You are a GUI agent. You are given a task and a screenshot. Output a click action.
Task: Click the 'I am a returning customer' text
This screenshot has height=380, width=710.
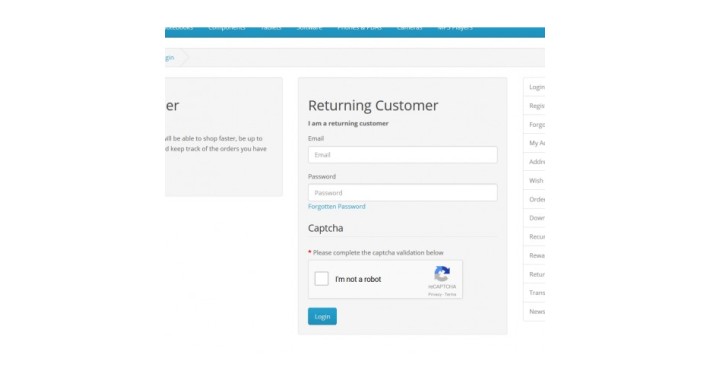[x=348, y=123]
